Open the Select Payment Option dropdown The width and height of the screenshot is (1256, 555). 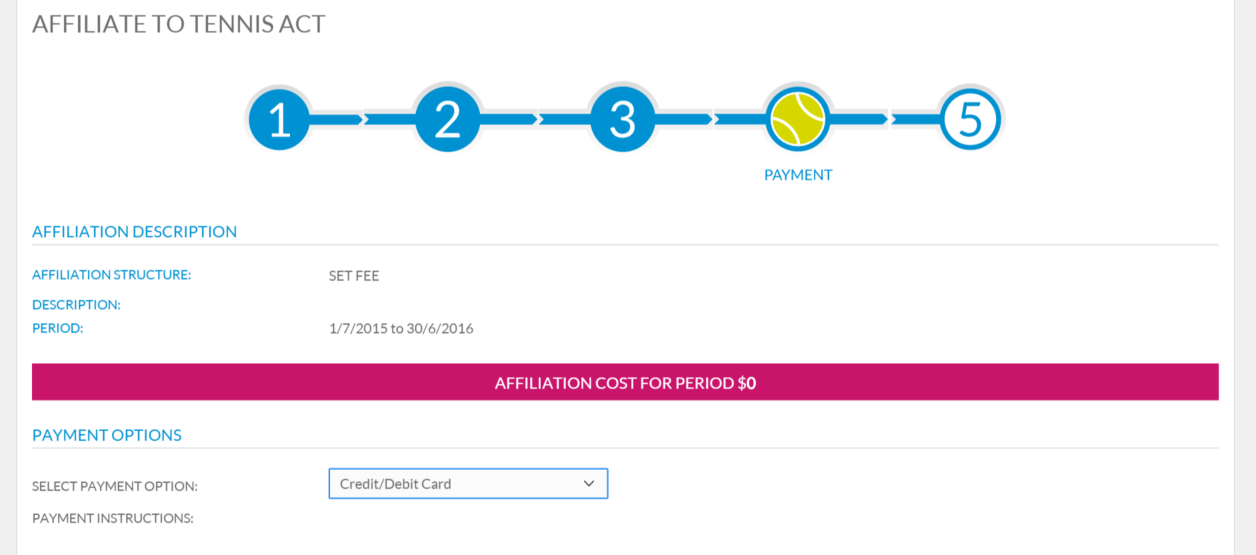pos(468,484)
